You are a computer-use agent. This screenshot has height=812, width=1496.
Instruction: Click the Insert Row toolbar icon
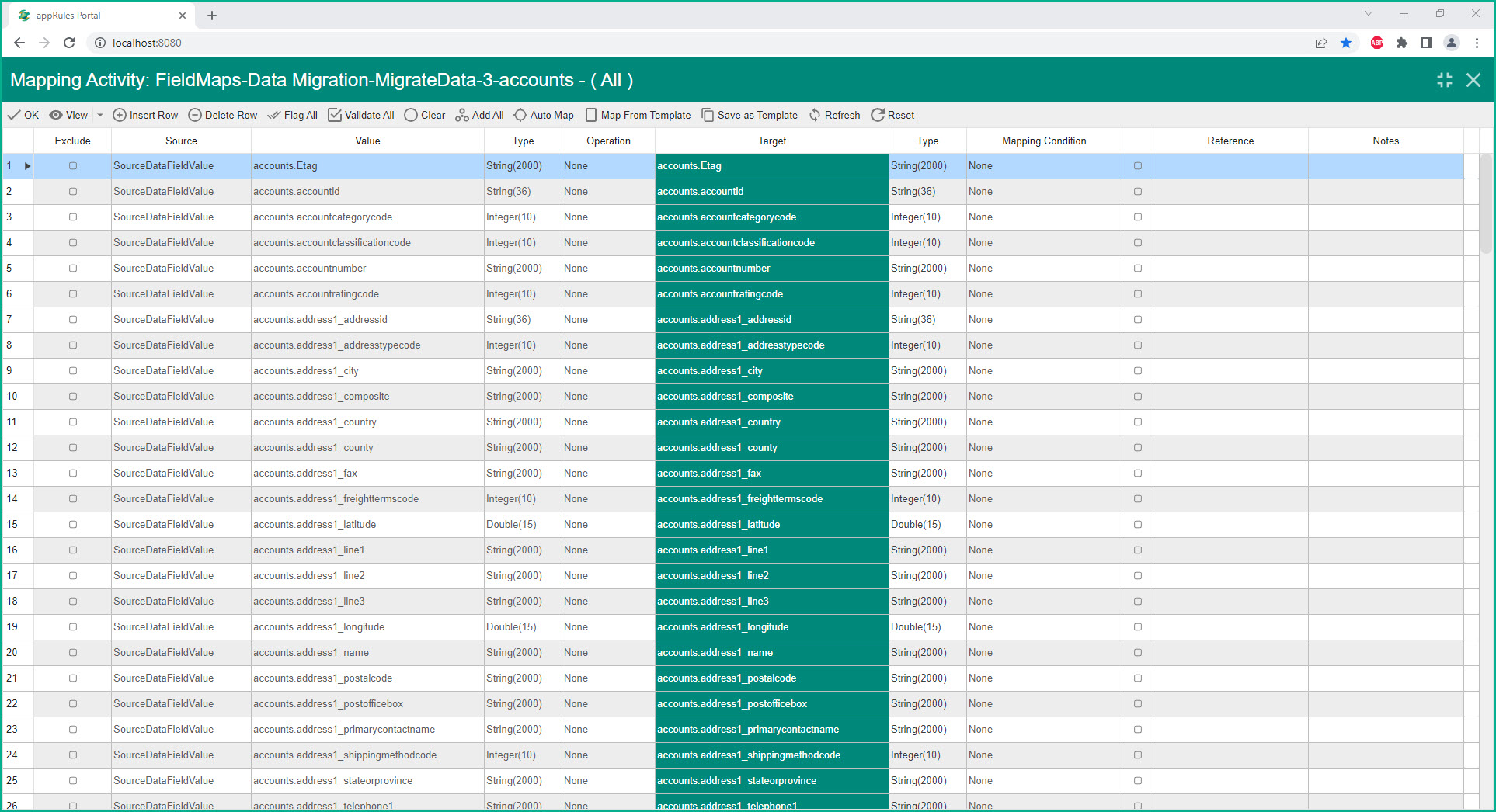coord(120,115)
